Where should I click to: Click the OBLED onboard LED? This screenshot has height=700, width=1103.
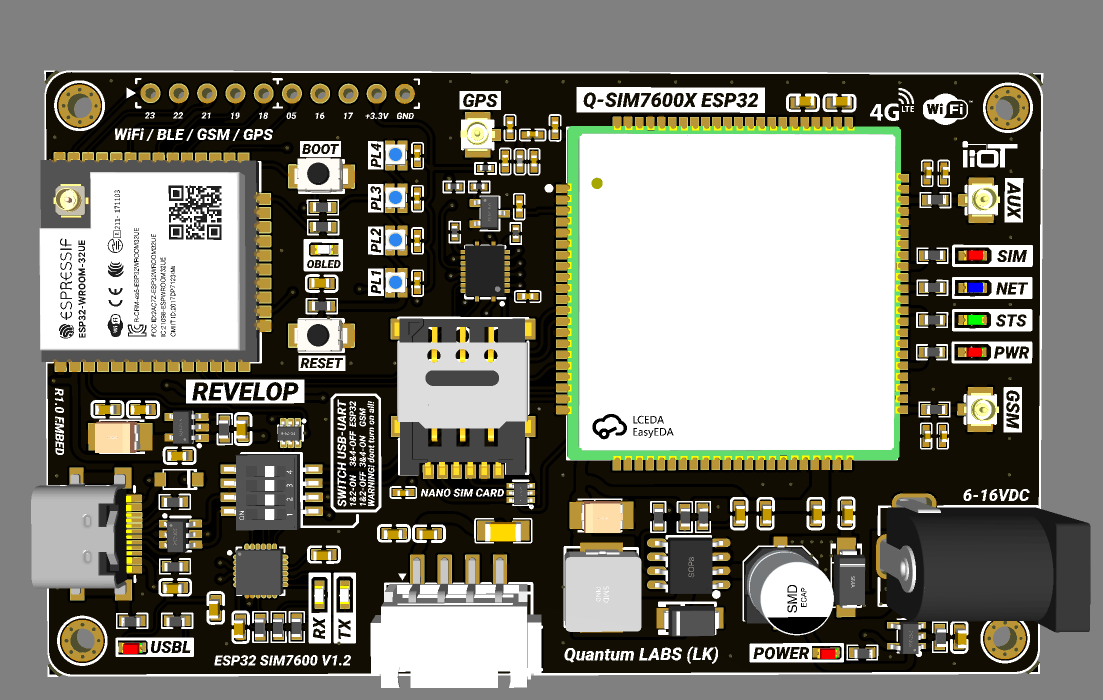323,249
